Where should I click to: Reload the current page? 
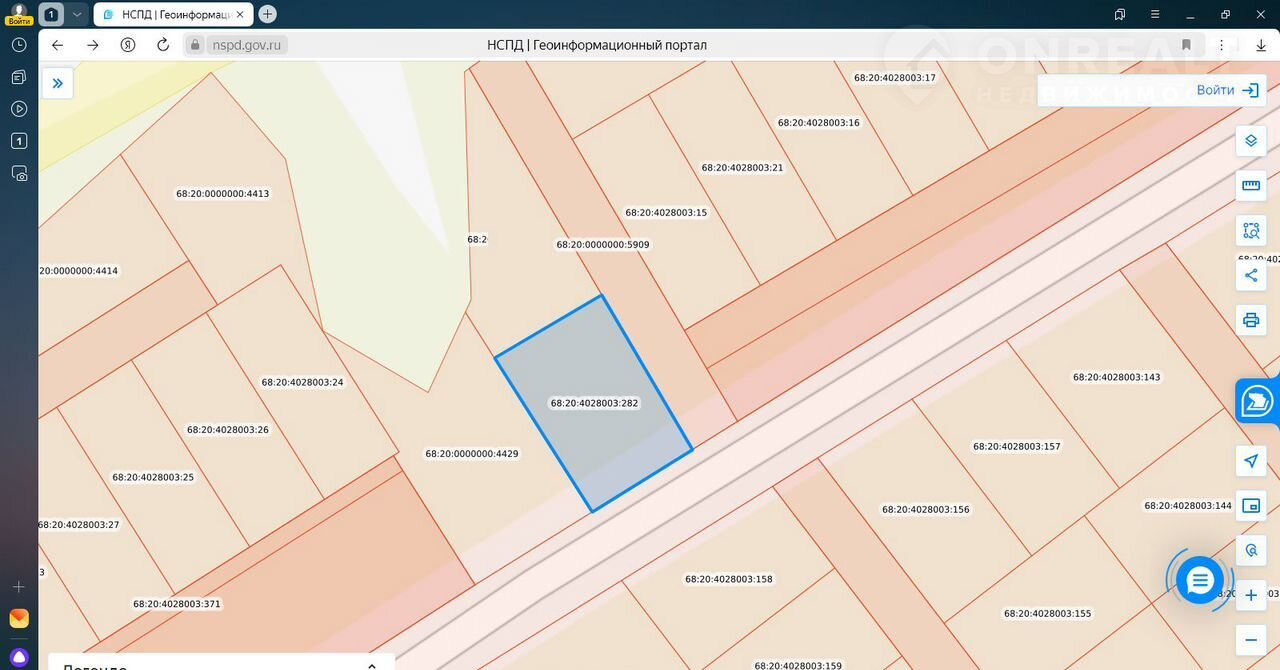click(163, 45)
